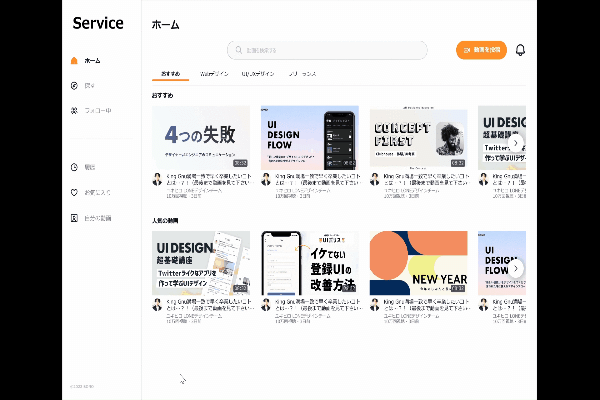Viewport: 600px width, 400px height.
Task: Open the orange ホーム home icon in sidebar
Action: pyautogui.click(x=74, y=60)
